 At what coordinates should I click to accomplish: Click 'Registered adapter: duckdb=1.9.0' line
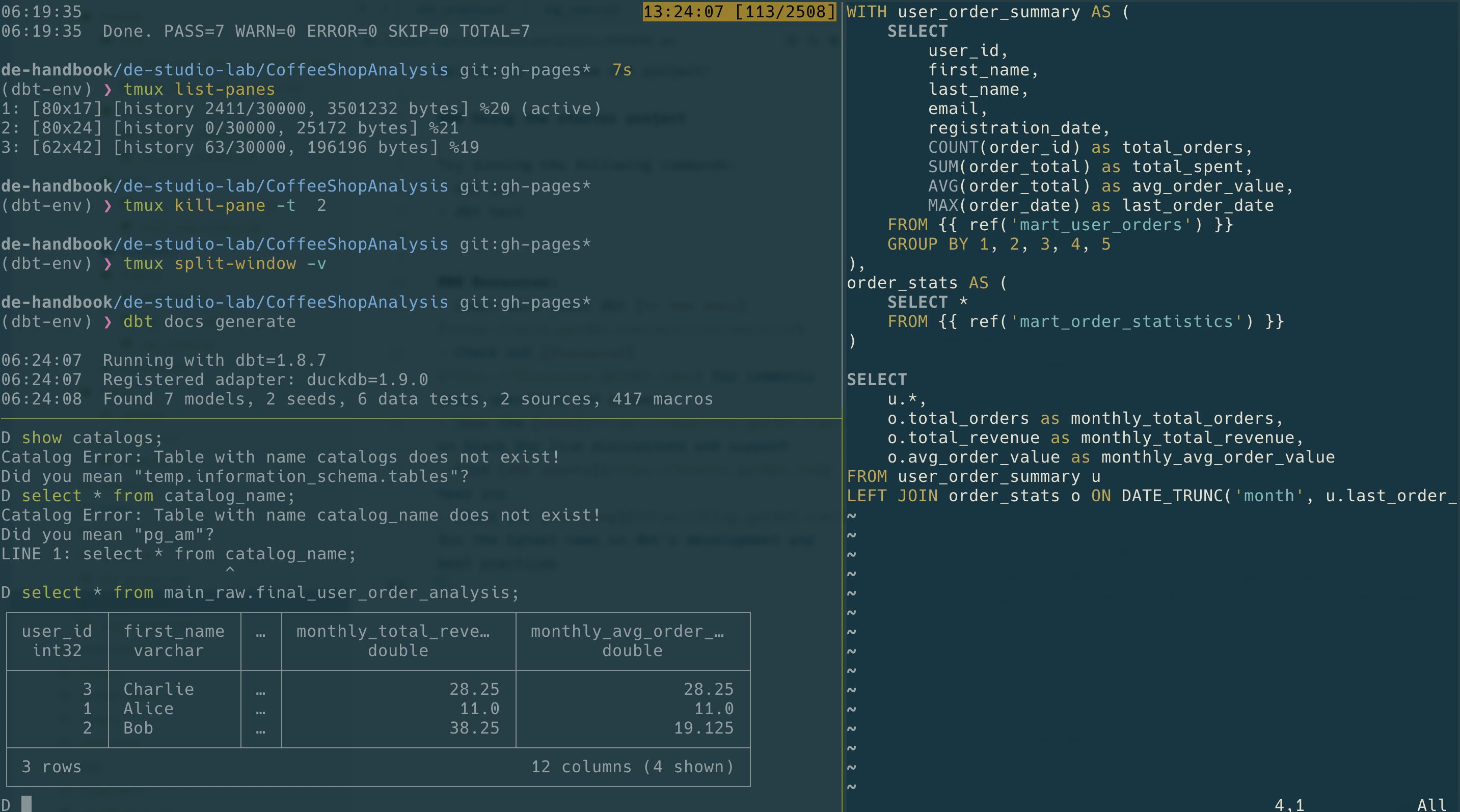click(x=265, y=379)
